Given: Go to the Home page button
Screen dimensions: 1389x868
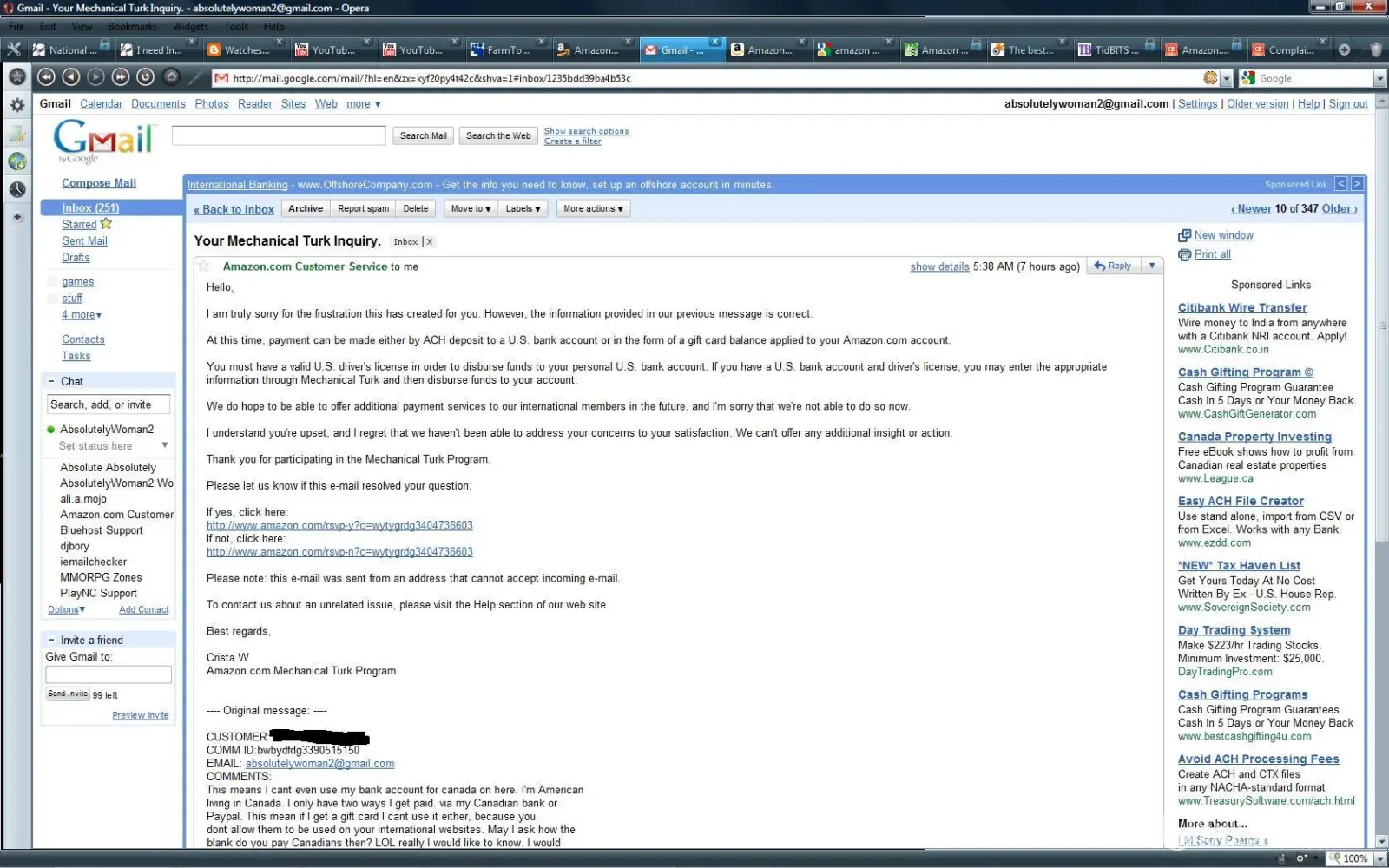Looking at the screenshot, I should (x=171, y=77).
